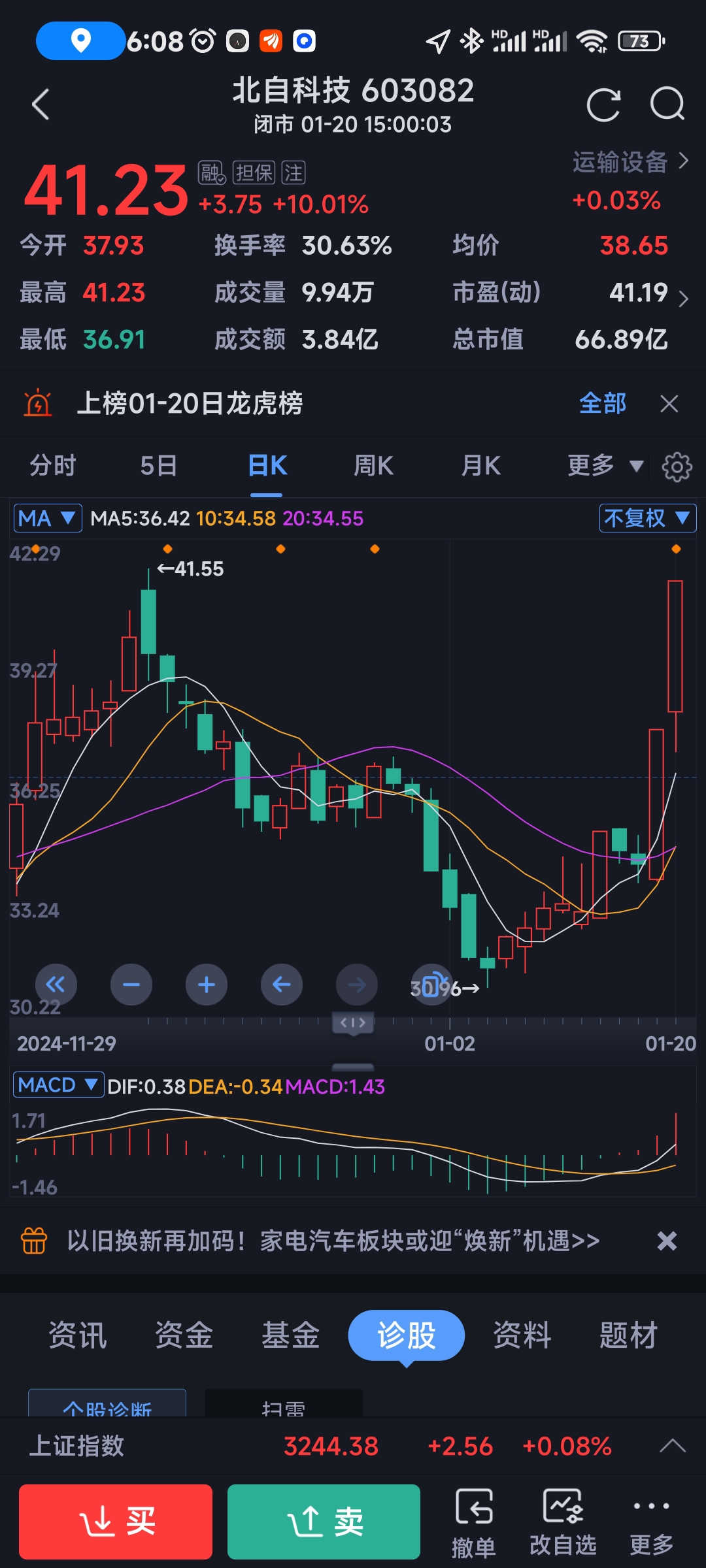The height and width of the screenshot is (1568, 706).
Task: Tap the 41.55 high price label
Action: [x=190, y=568]
